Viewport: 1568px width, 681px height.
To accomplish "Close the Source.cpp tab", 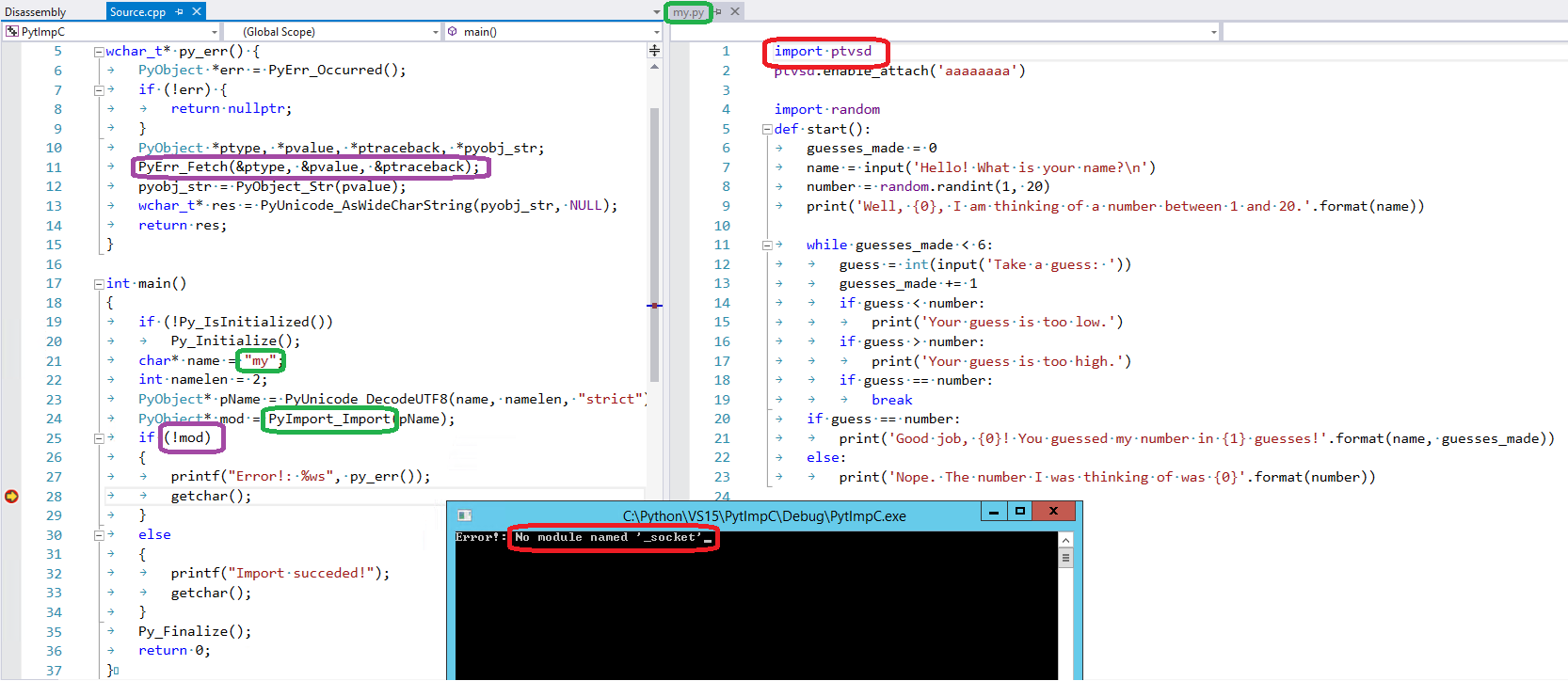I will coord(197,11).
